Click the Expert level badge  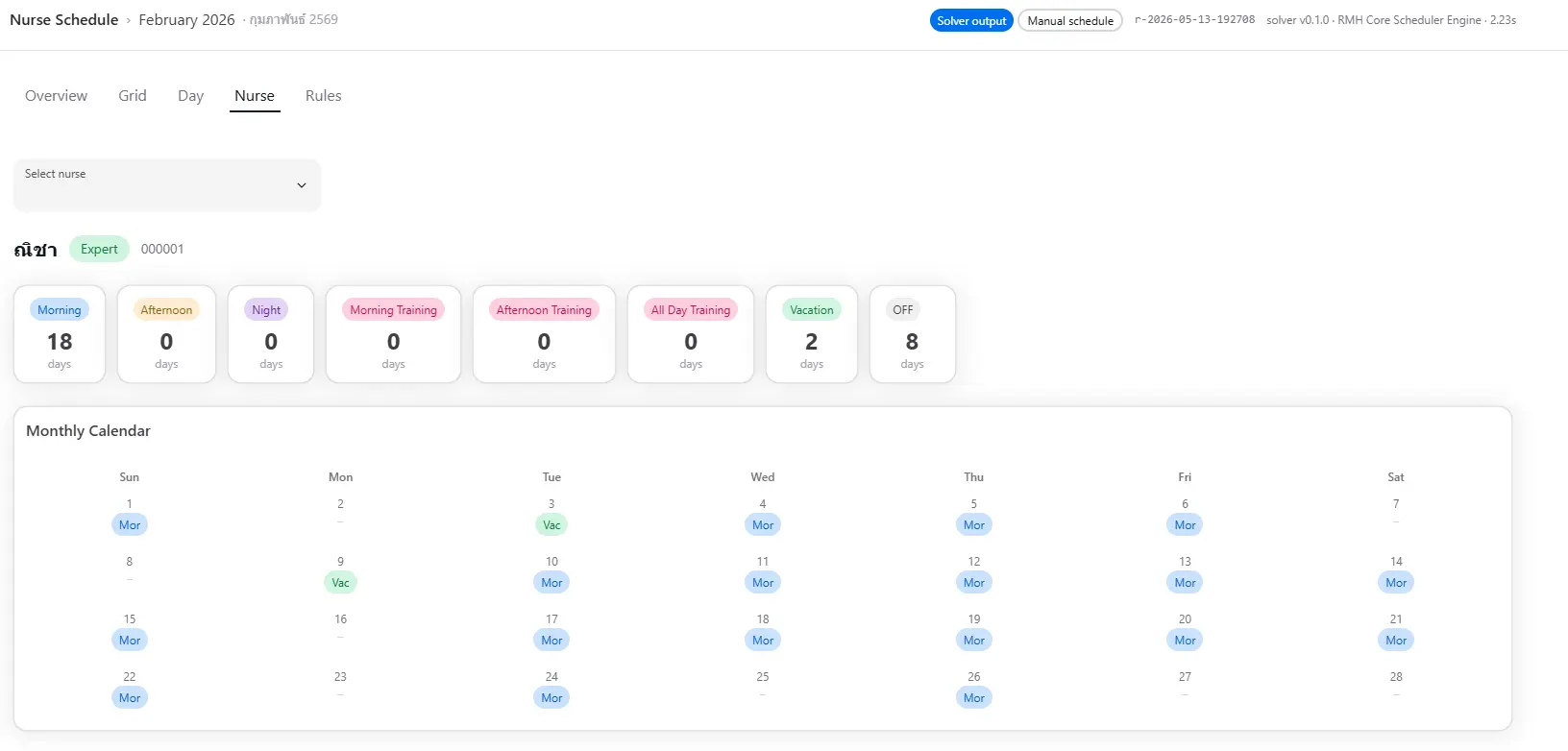(99, 249)
